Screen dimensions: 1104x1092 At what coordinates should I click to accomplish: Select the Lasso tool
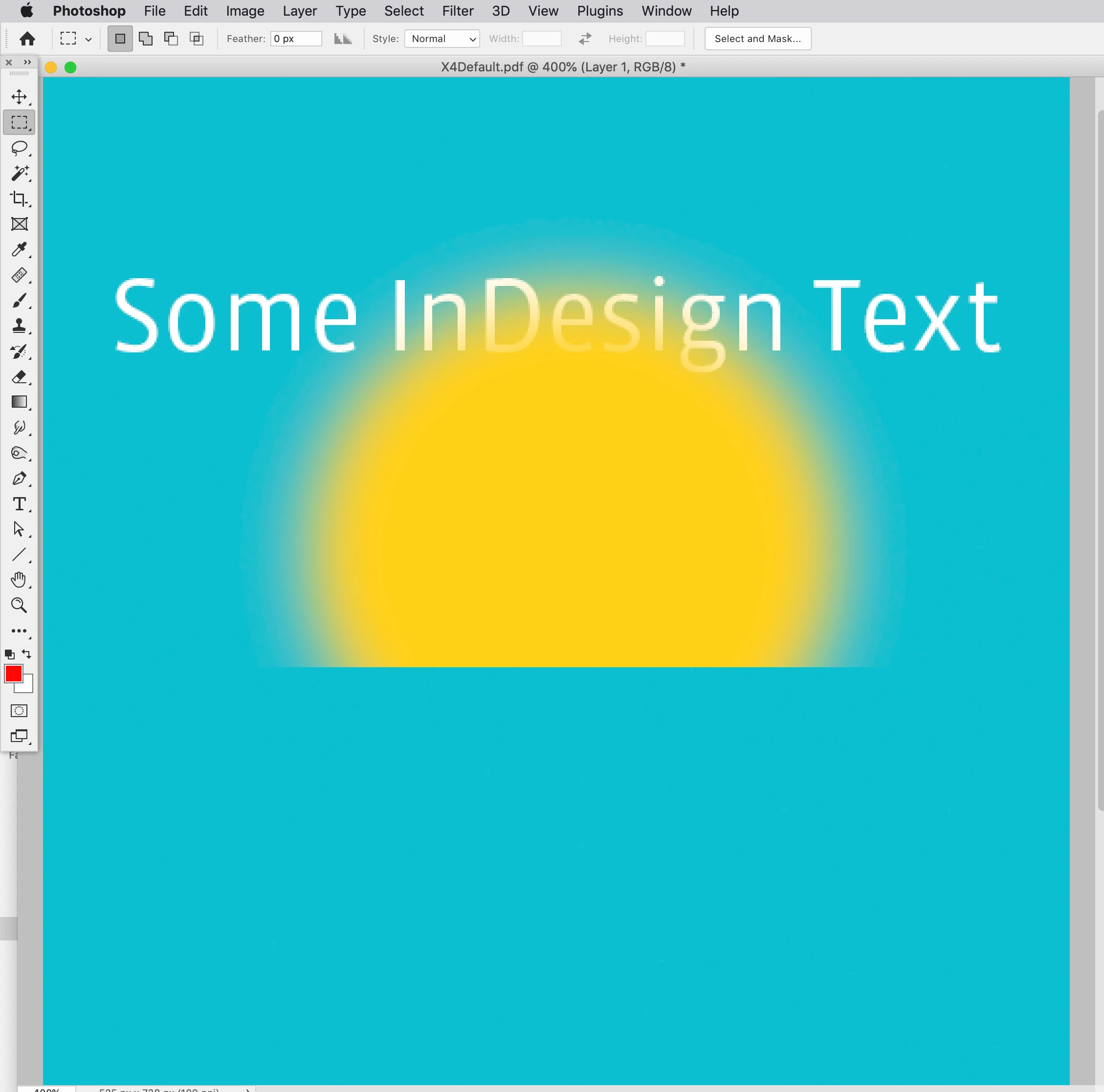point(19,148)
